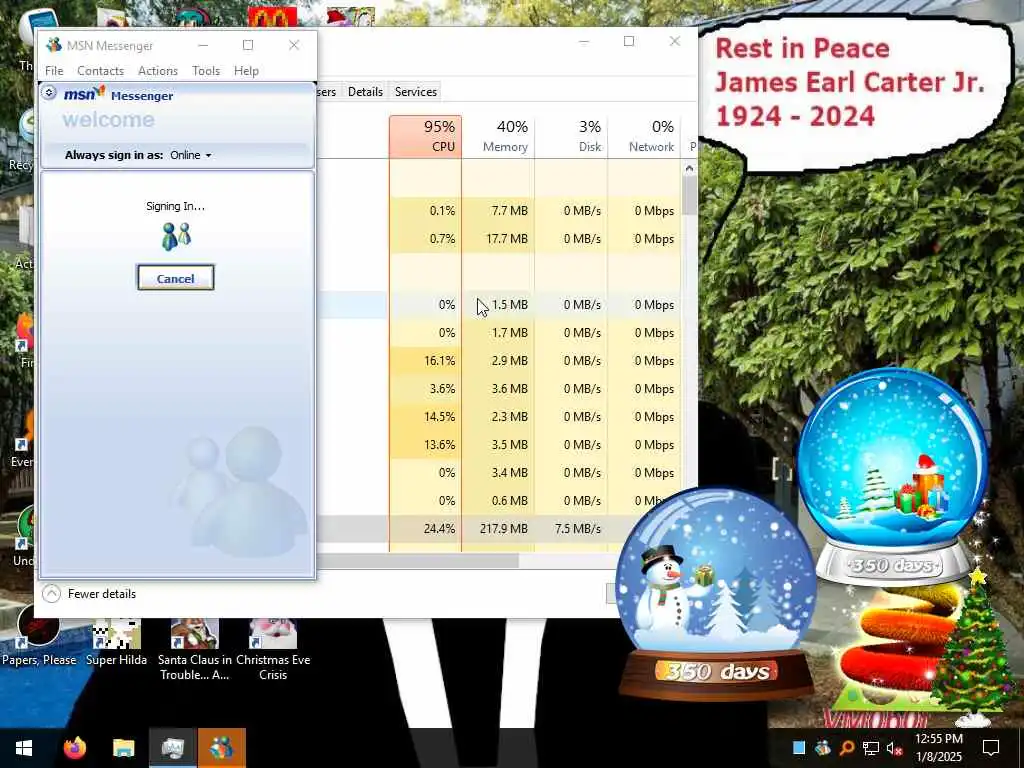Sort by the CPU column header
The height and width of the screenshot is (768, 1024).
tap(426, 136)
